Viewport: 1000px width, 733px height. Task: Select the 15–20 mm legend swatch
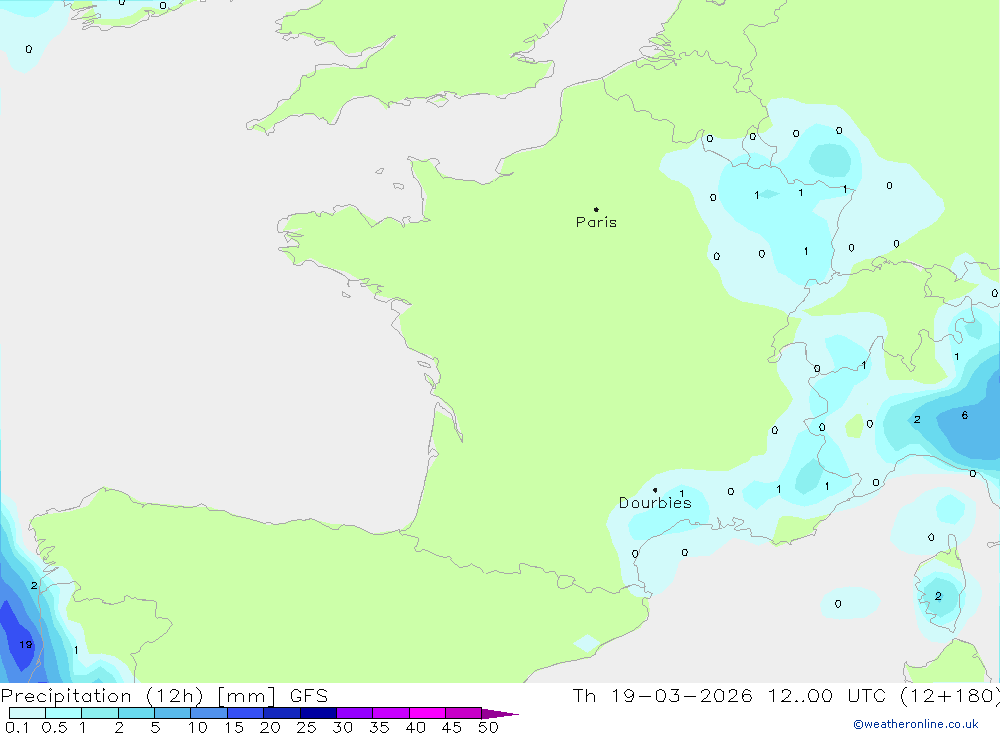(246, 713)
